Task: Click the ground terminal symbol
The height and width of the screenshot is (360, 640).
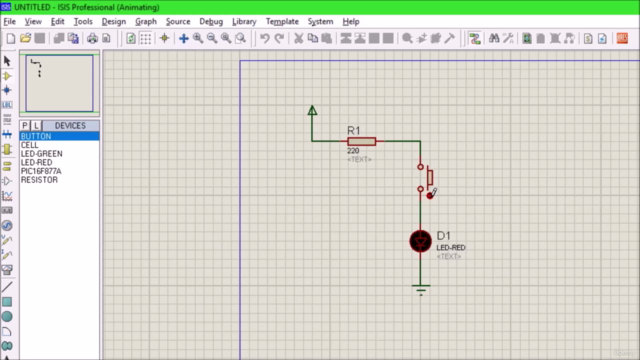Action: [x=421, y=289]
